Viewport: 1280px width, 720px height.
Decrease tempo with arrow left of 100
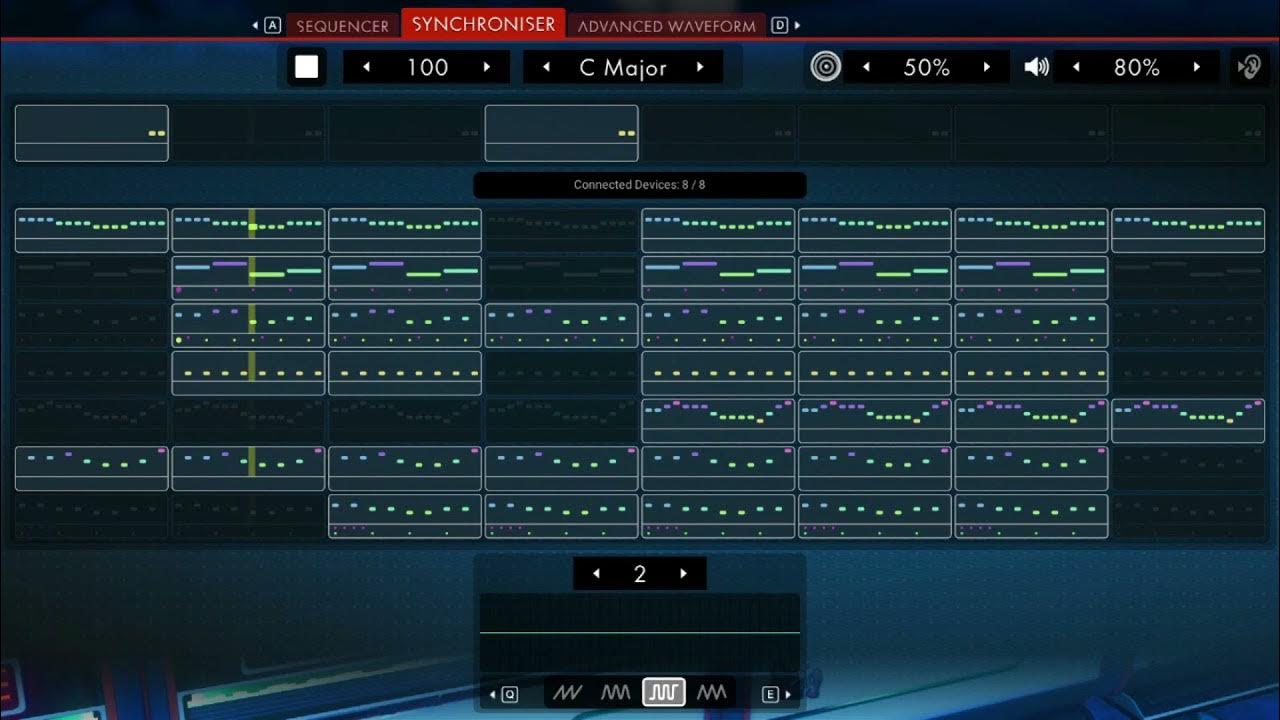coord(367,67)
